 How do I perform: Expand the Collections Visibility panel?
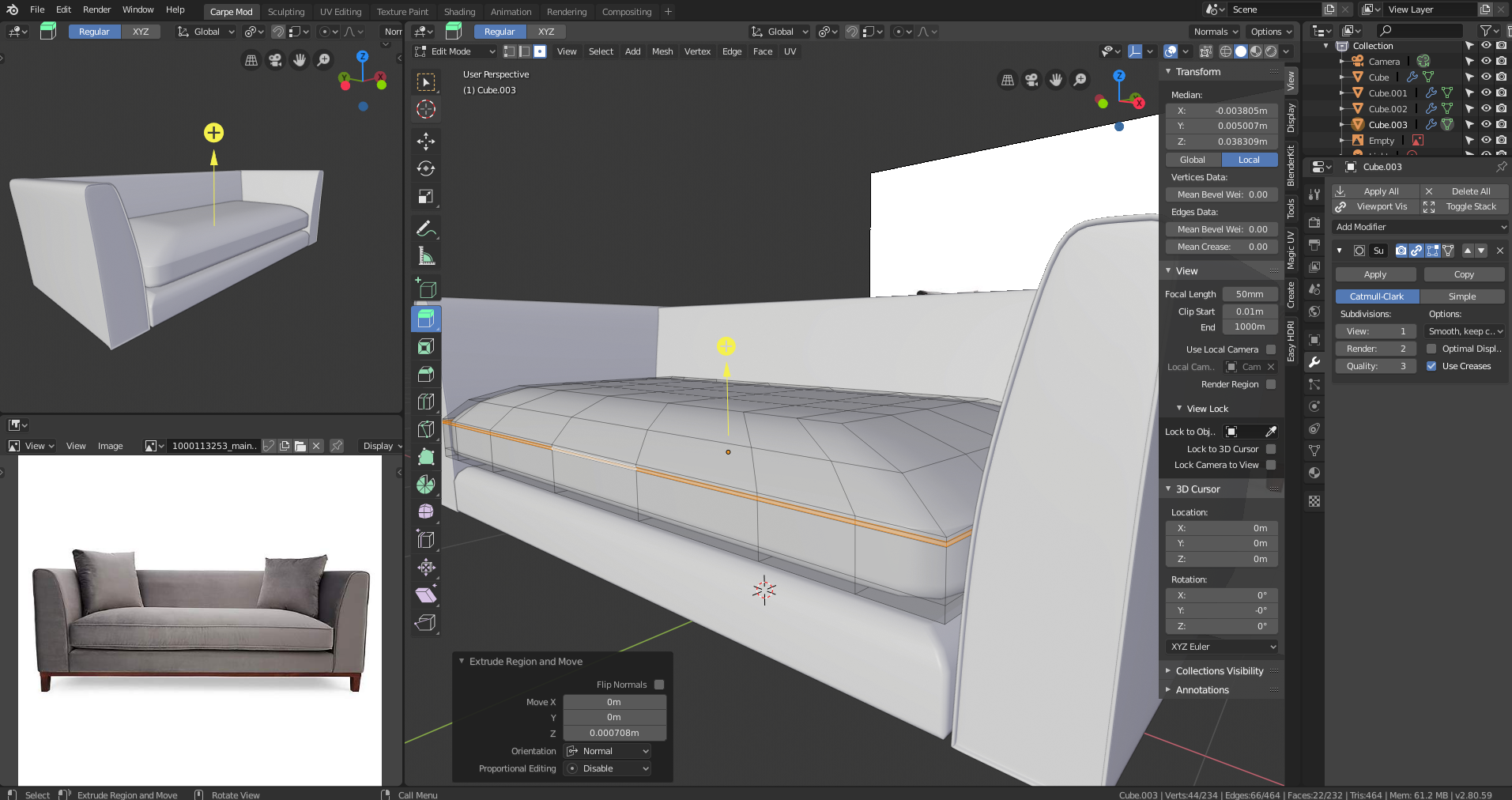click(1219, 671)
